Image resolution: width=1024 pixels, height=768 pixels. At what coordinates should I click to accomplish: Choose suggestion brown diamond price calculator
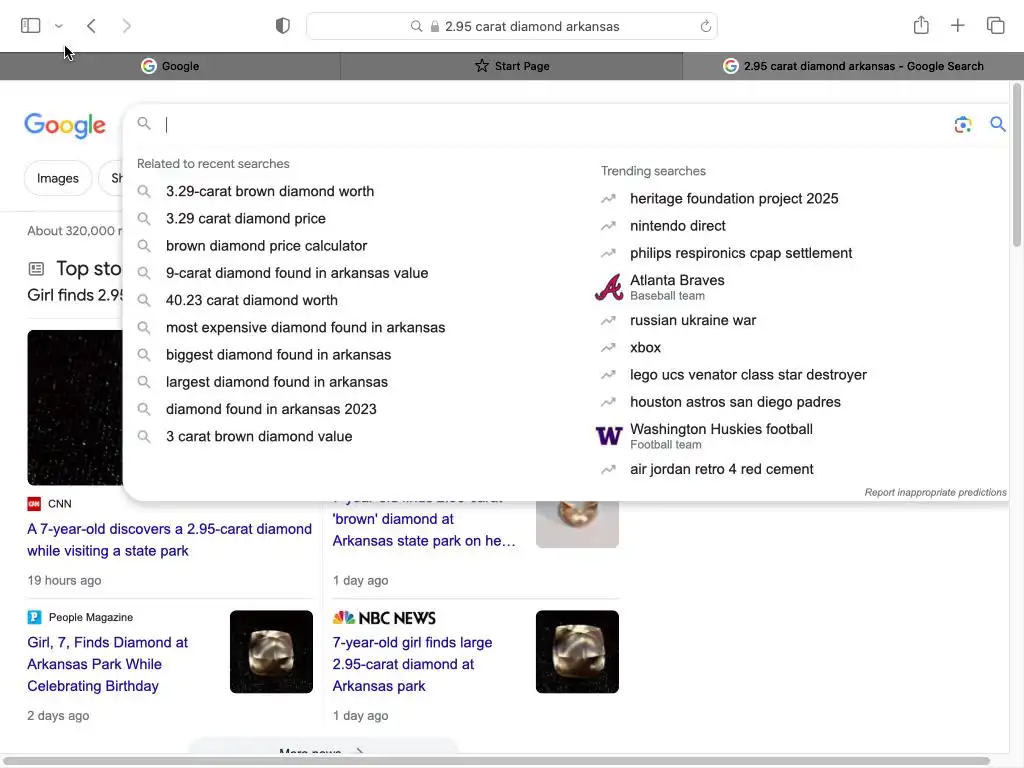click(266, 246)
